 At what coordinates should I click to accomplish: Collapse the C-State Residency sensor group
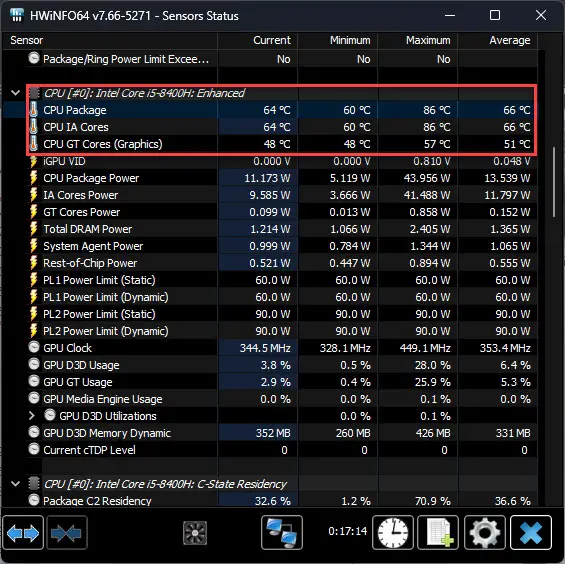pos(15,484)
